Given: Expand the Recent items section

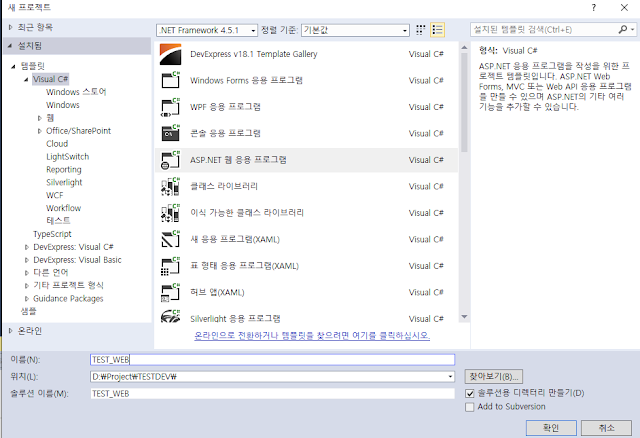Looking at the screenshot, I should point(11,27).
